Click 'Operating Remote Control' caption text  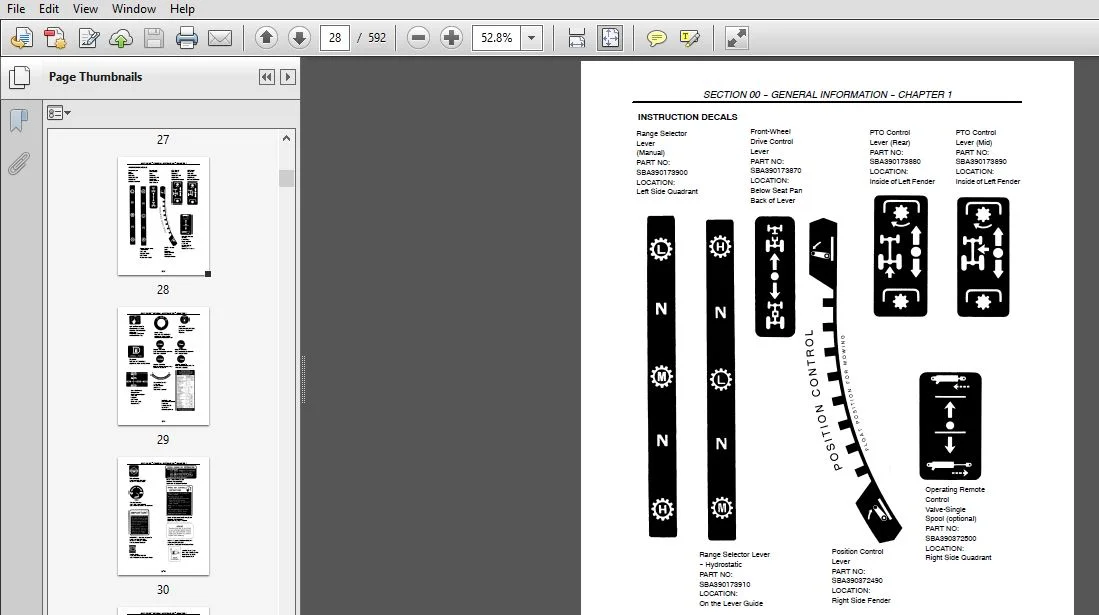tap(955, 494)
